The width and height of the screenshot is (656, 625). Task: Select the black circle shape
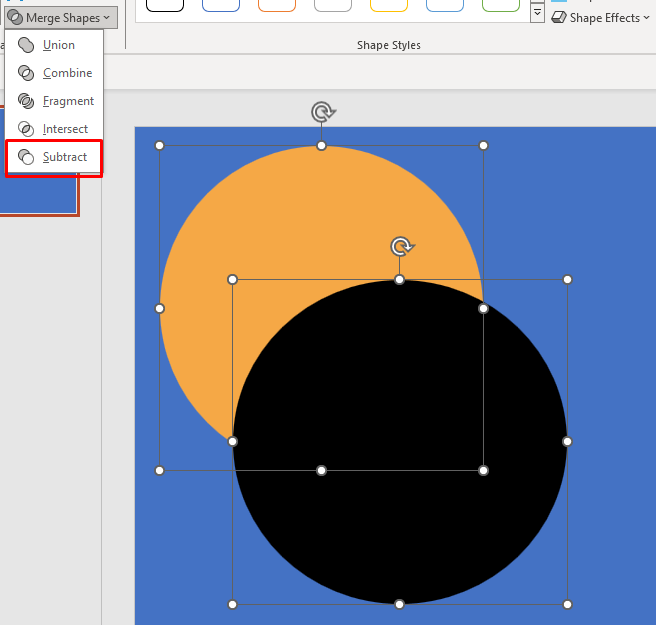coord(420,470)
